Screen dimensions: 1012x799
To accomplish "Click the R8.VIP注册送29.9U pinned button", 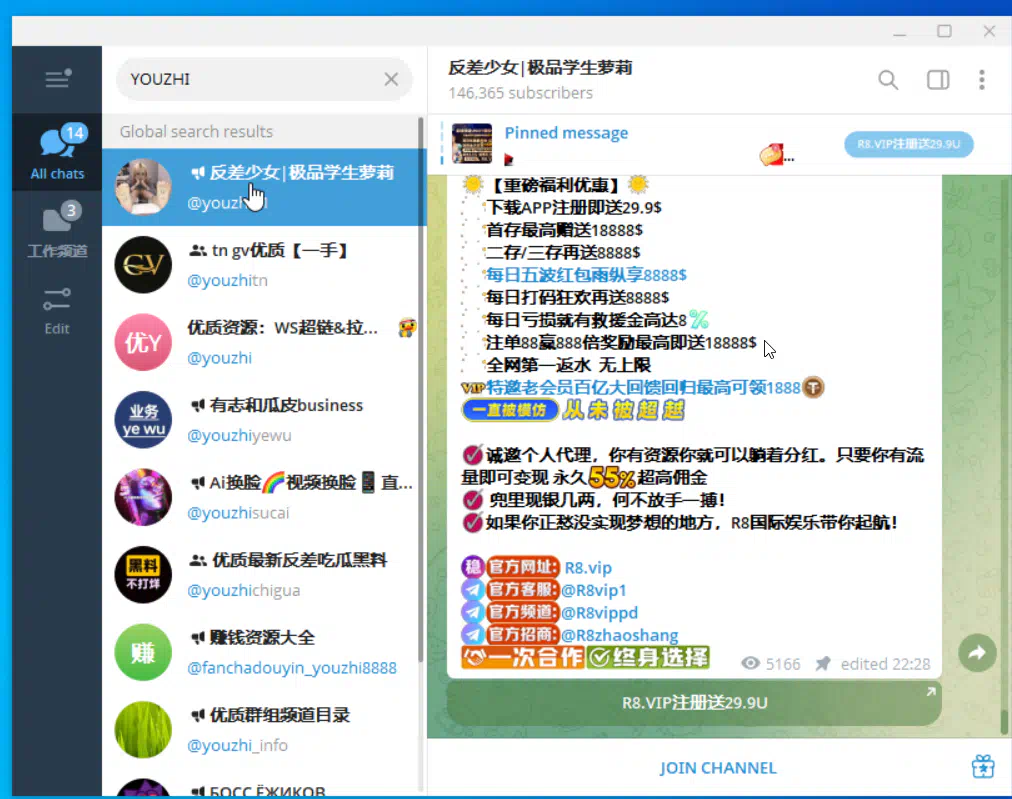I will 909,144.
